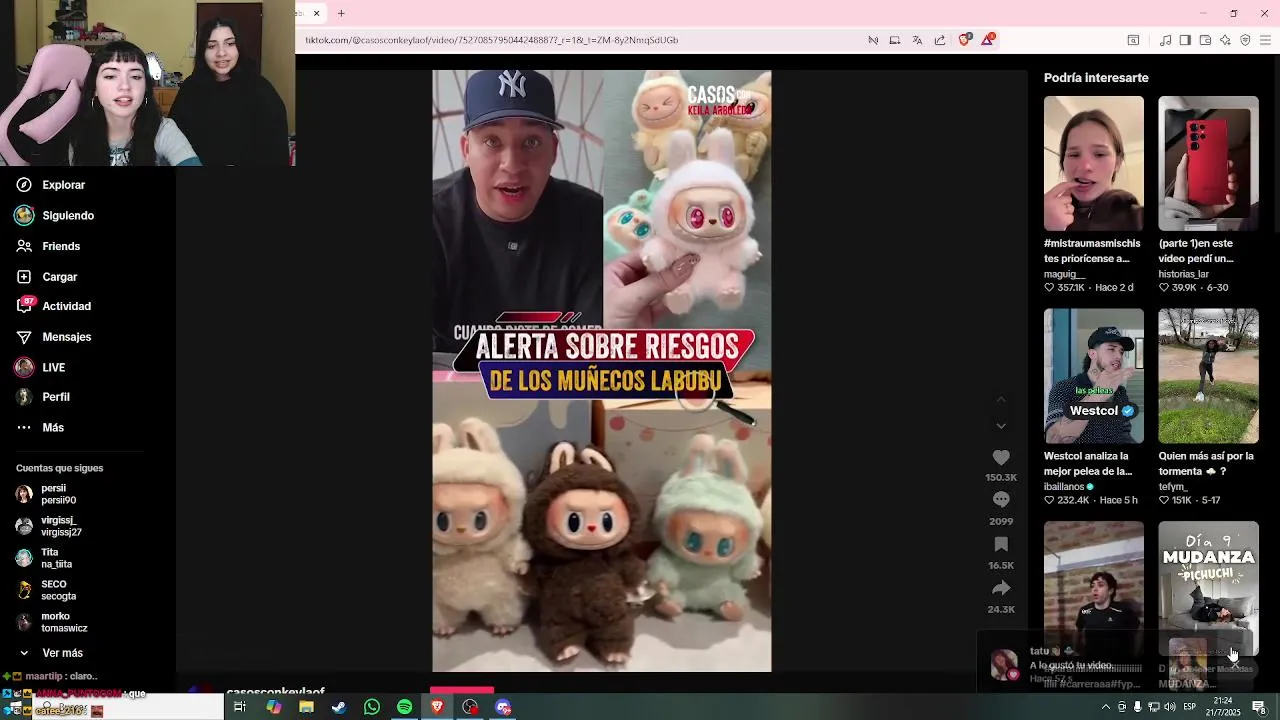Open followed account persii90

point(46,494)
